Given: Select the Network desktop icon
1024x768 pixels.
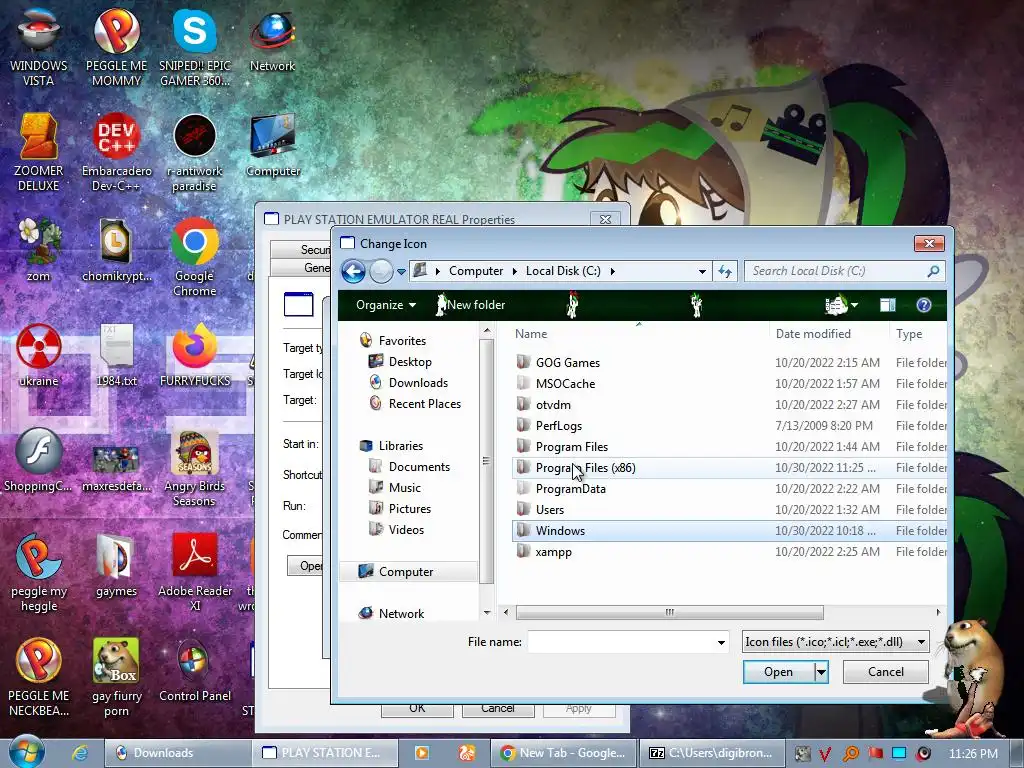Looking at the screenshot, I should point(272,40).
